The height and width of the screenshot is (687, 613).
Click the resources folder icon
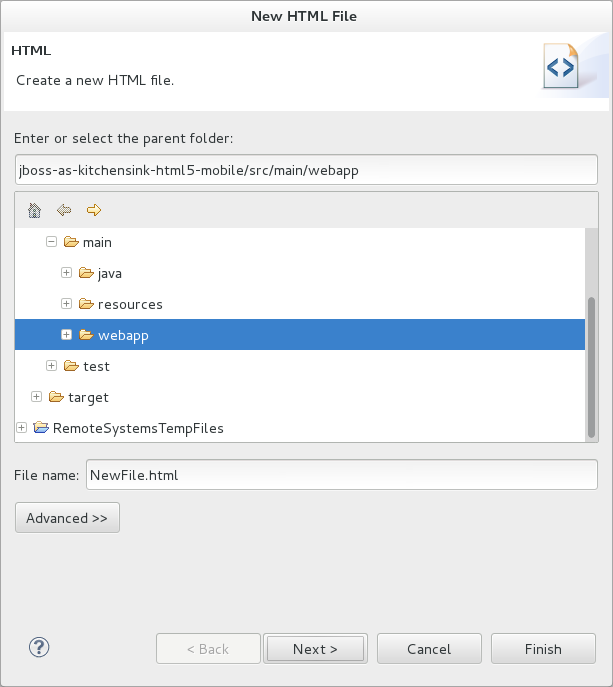(x=86, y=304)
